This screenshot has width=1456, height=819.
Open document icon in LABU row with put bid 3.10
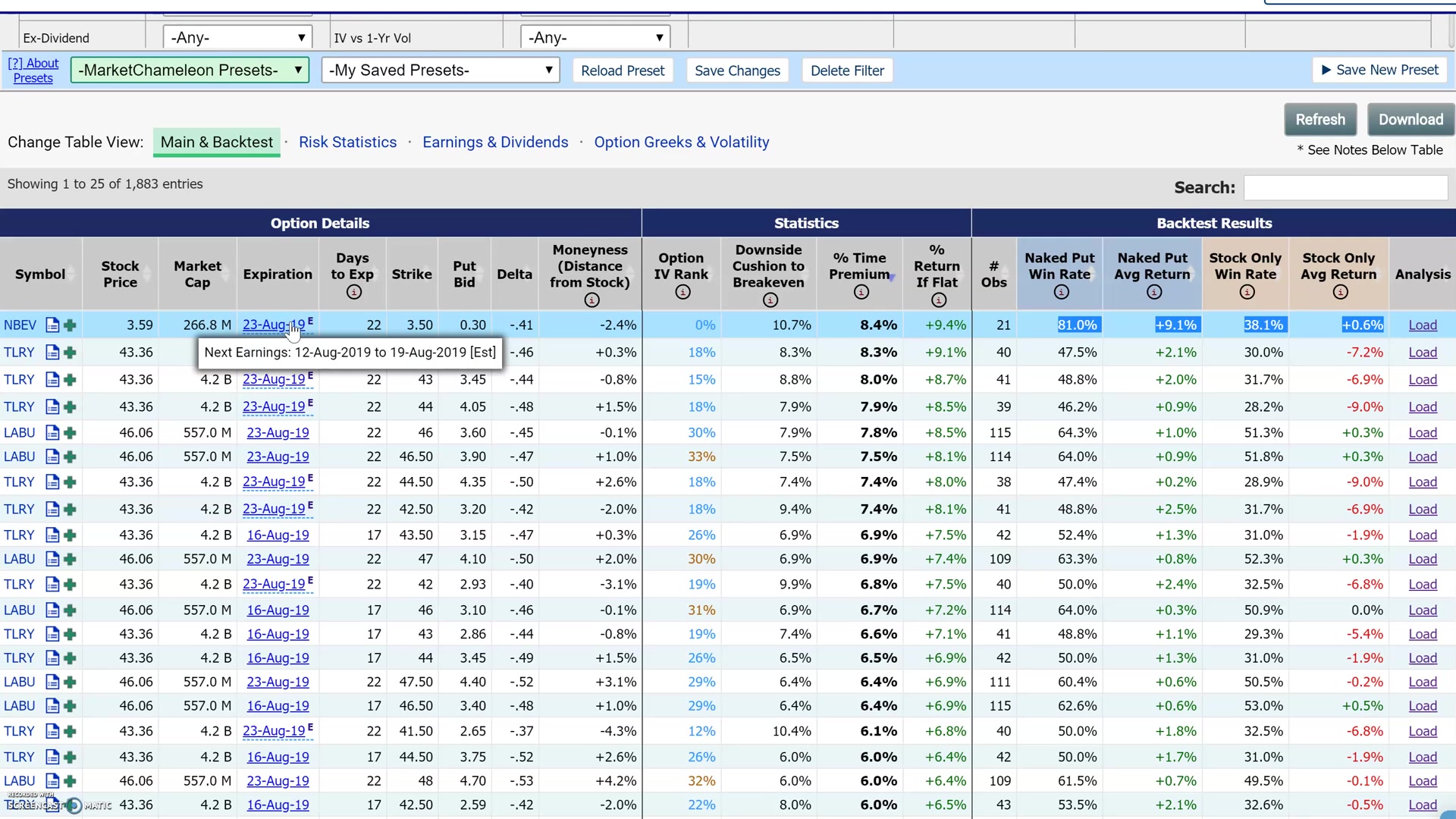[x=52, y=610]
